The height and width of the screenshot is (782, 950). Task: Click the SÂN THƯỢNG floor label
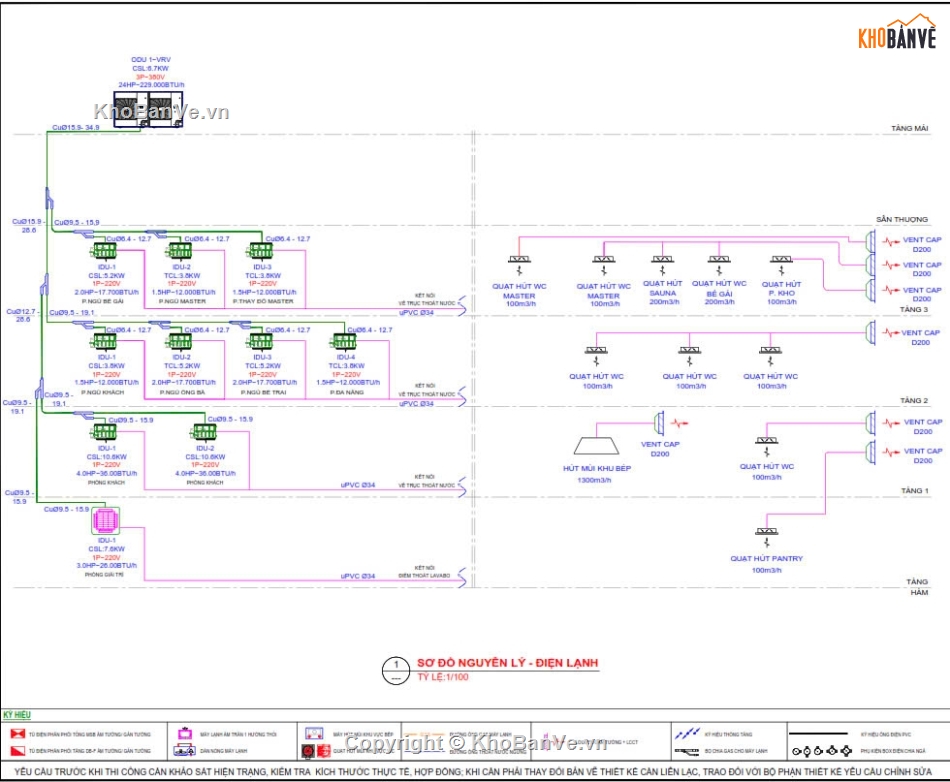pos(902,219)
